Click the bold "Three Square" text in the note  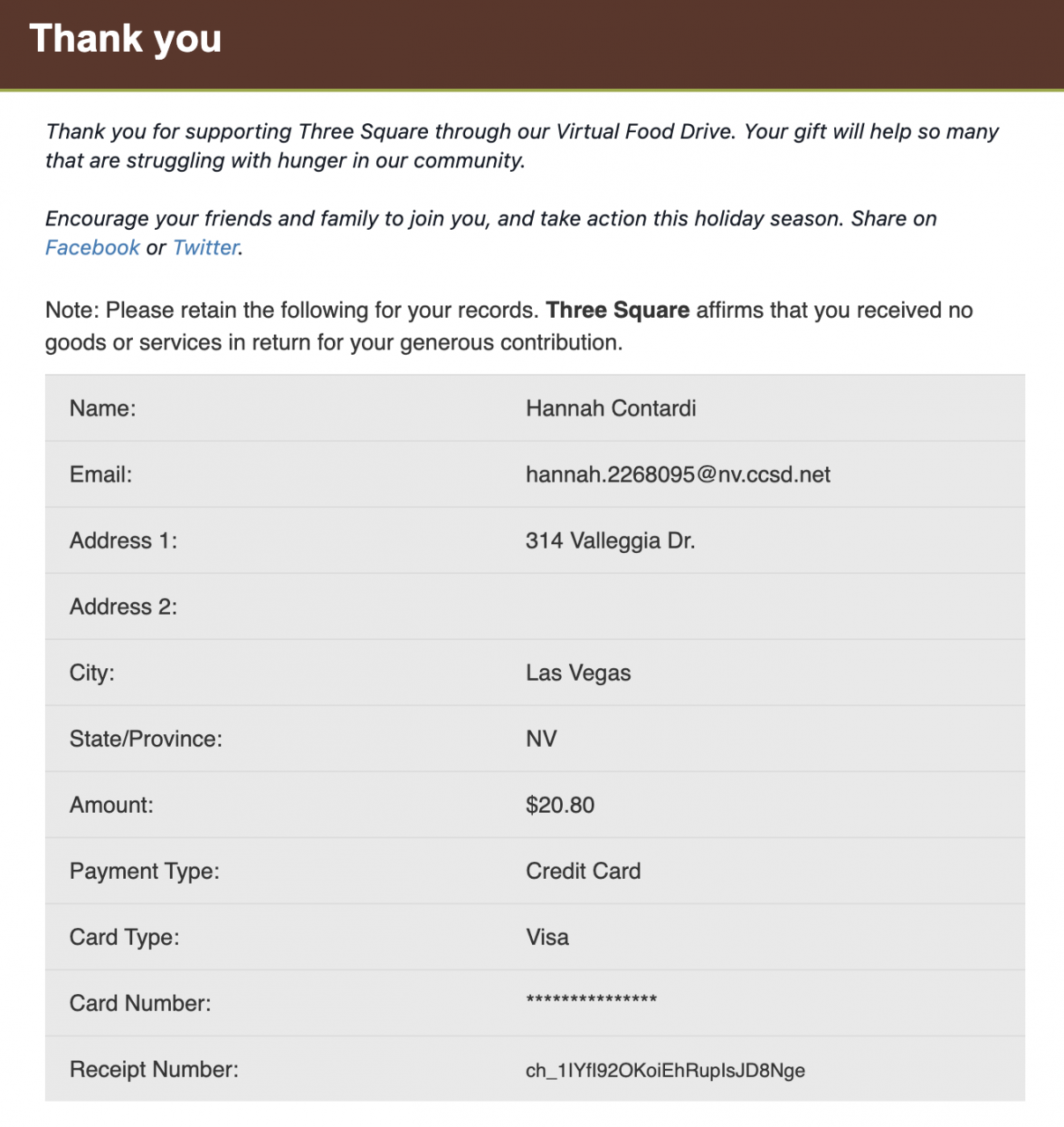click(617, 310)
